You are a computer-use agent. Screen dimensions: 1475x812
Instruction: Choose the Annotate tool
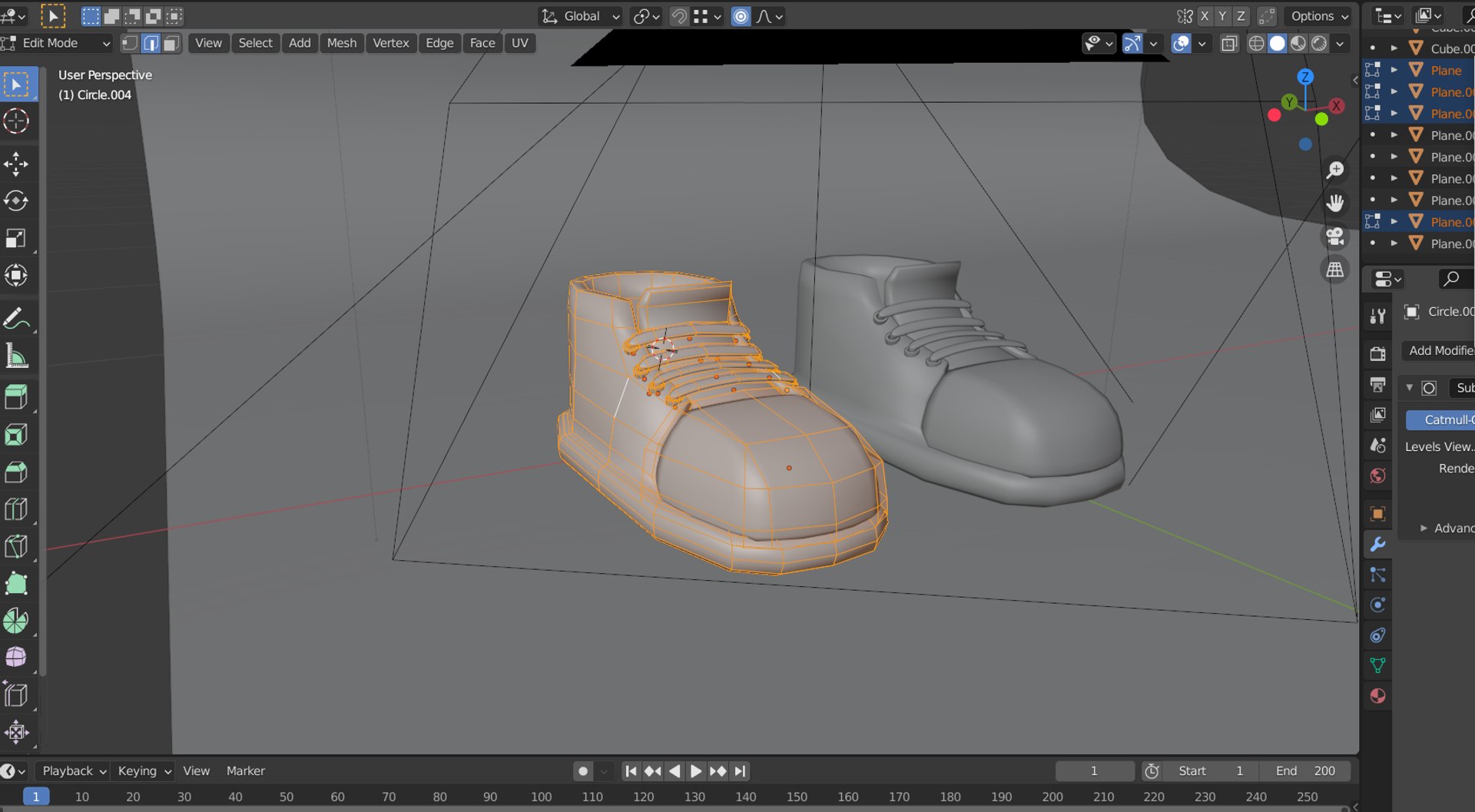(x=16, y=319)
